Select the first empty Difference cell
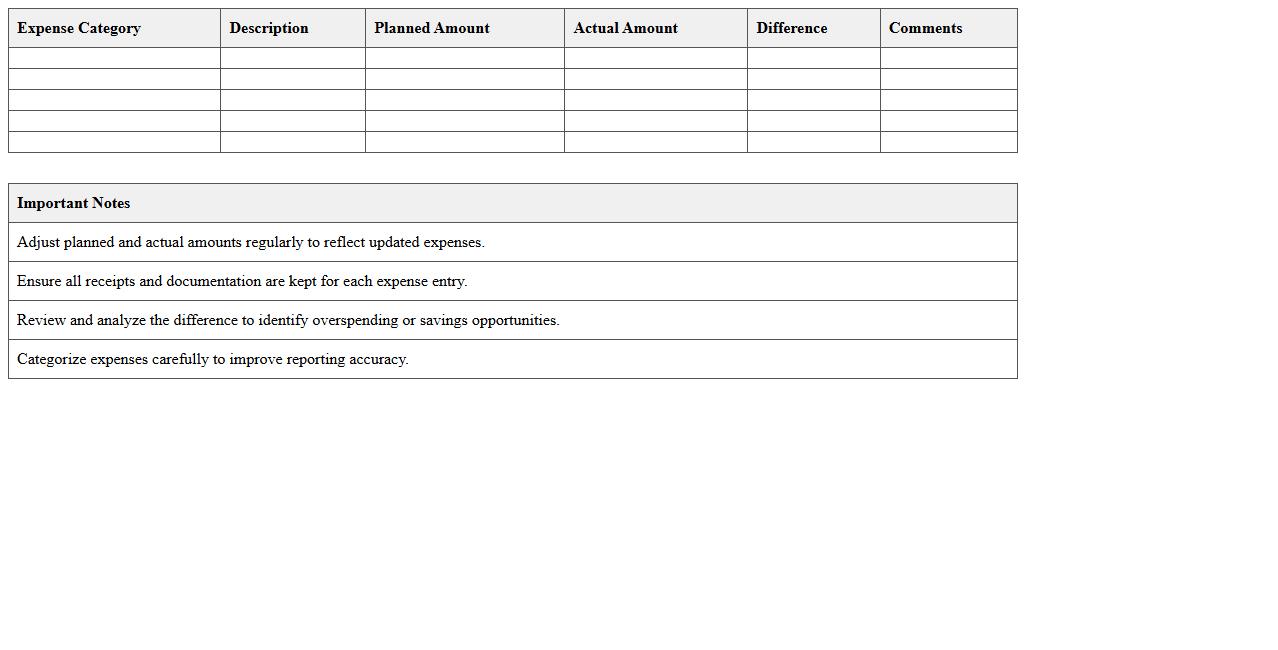Screen dimensions: 1278x650 click(x=813, y=58)
